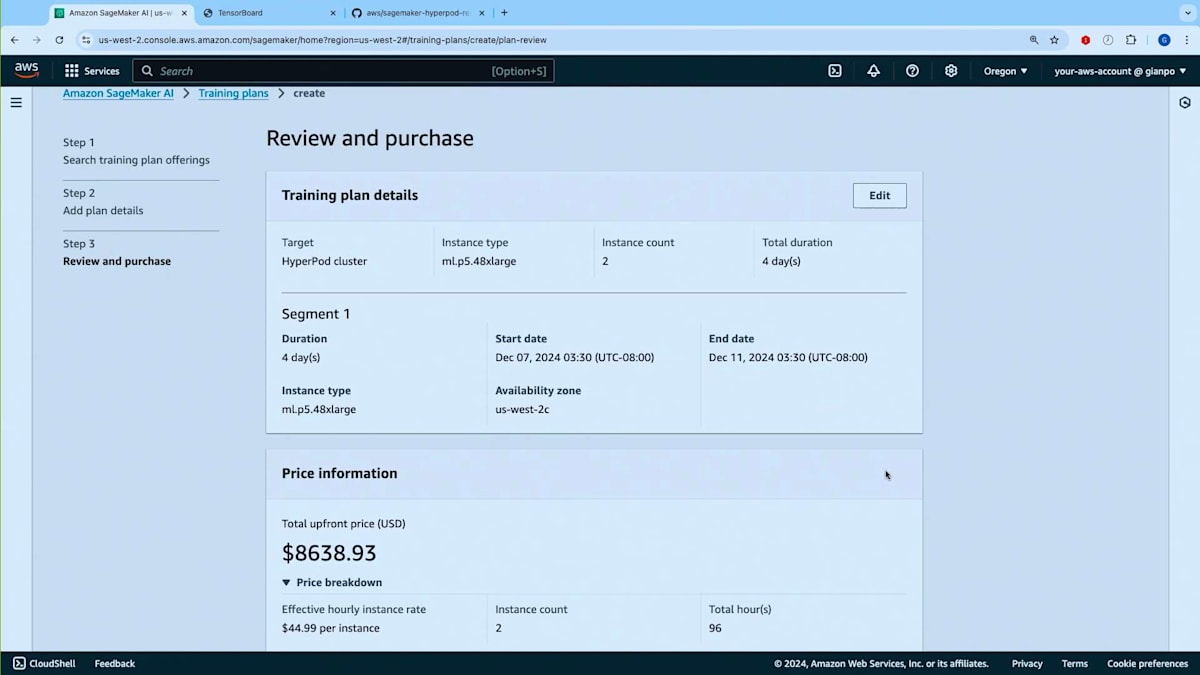The width and height of the screenshot is (1200, 675).
Task: Click the total price $8638.93
Action: pyautogui.click(x=329, y=553)
